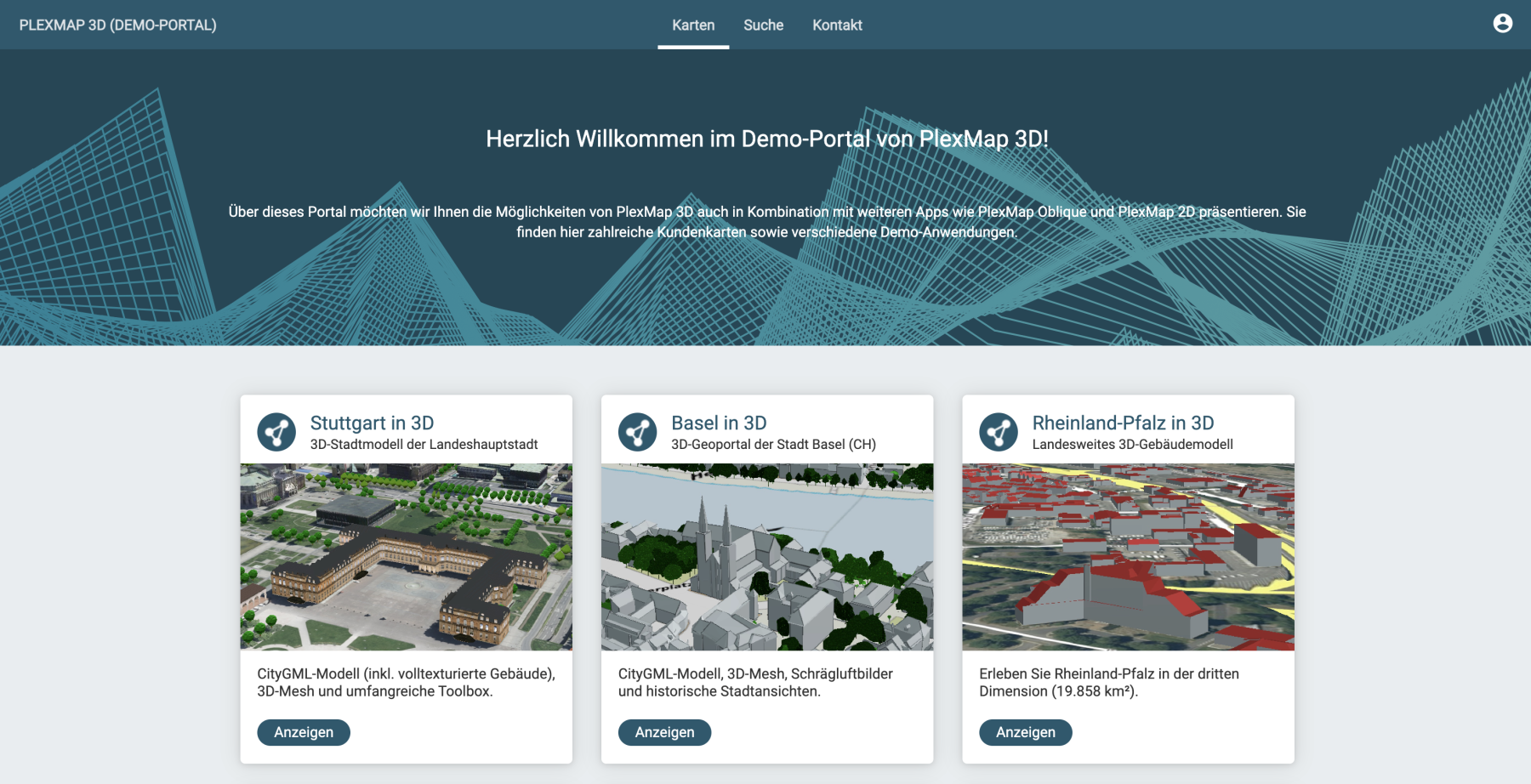1531x784 pixels.
Task: Click the PLEXMAP 3D (DEMO-PORTAL) header title
Action: click(x=118, y=26)
